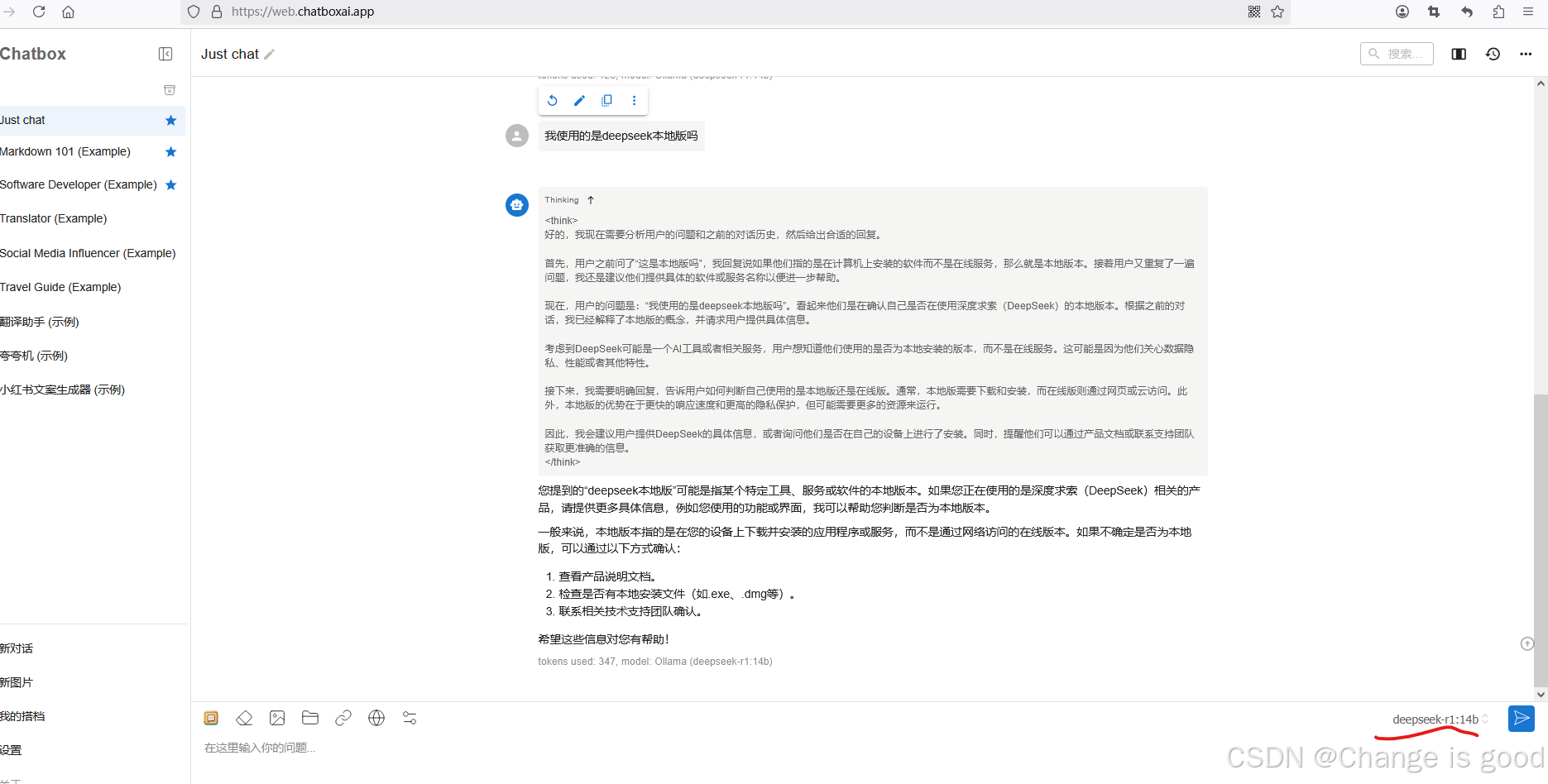Open the archive icon below Chatbox title
This screenshot has width=1548, height=784.
click(x=170, y=89)
